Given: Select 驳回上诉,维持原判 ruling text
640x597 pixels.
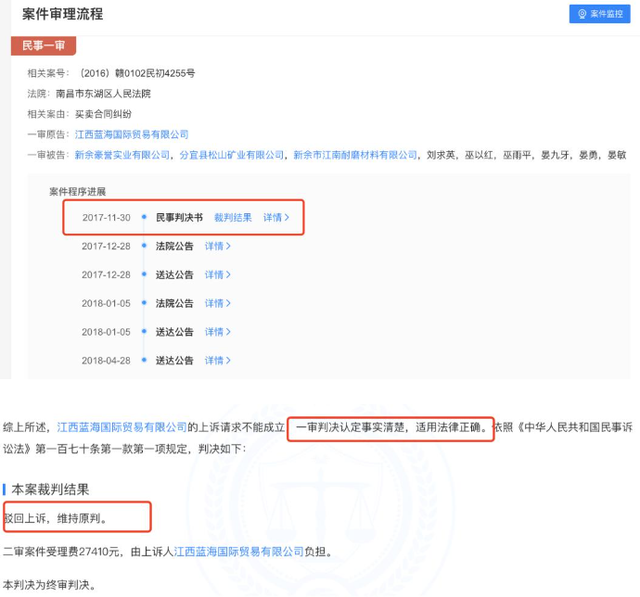Looking at the screenshot, I should click(x=56, y=518).
